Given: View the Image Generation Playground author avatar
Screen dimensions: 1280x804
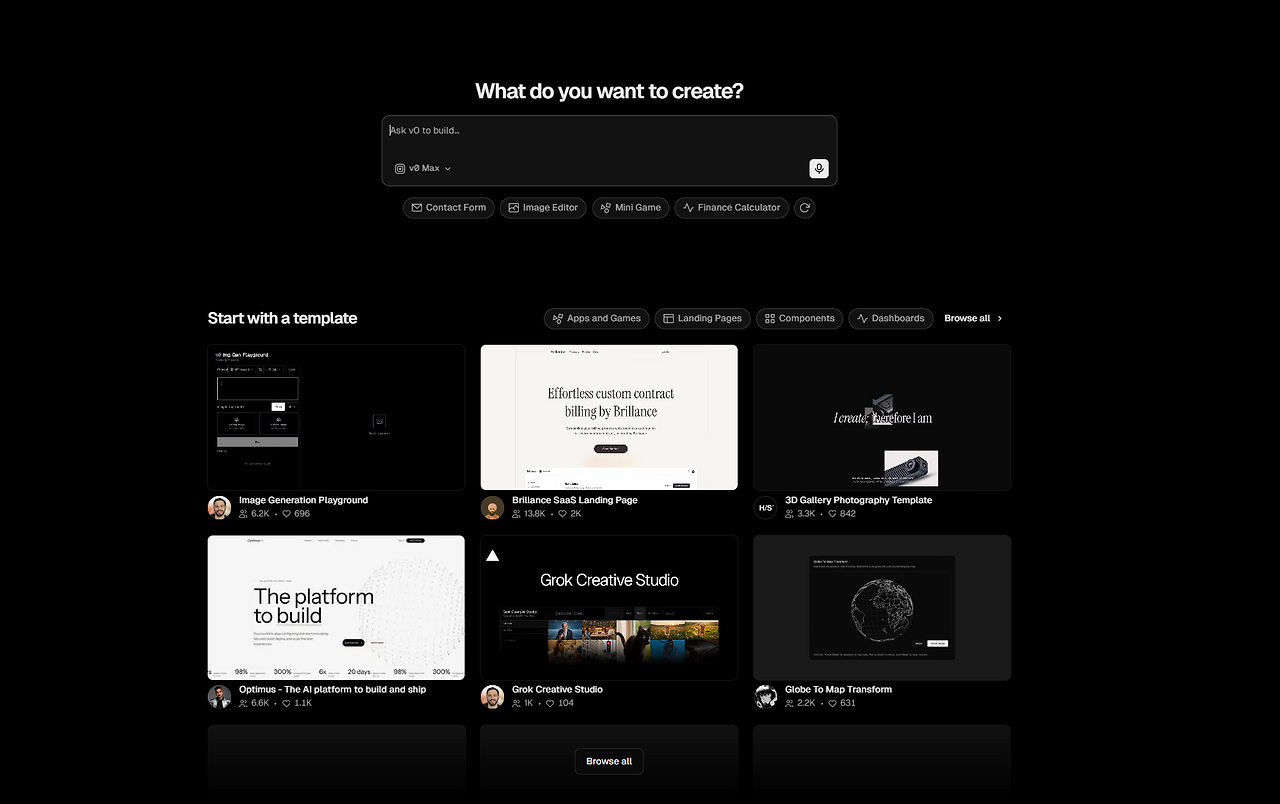Looking at the screenshot, I should 220,508.
